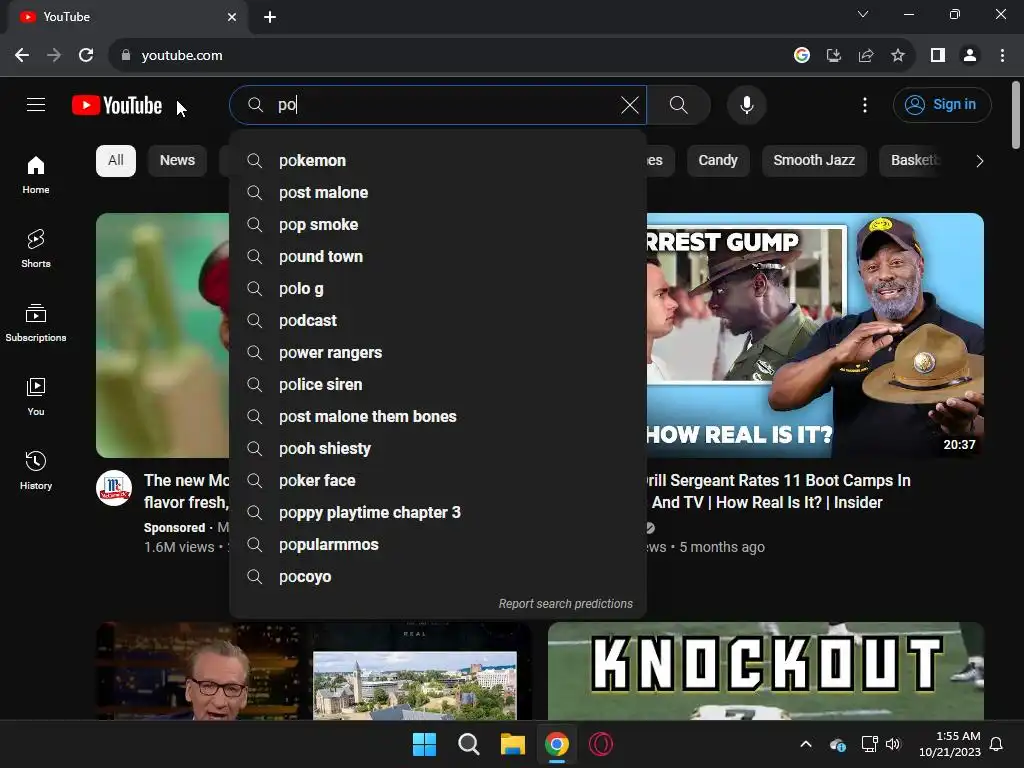
Task: Open Windows taskbar search
Action: pyautogui.click(x=469, y=744)
